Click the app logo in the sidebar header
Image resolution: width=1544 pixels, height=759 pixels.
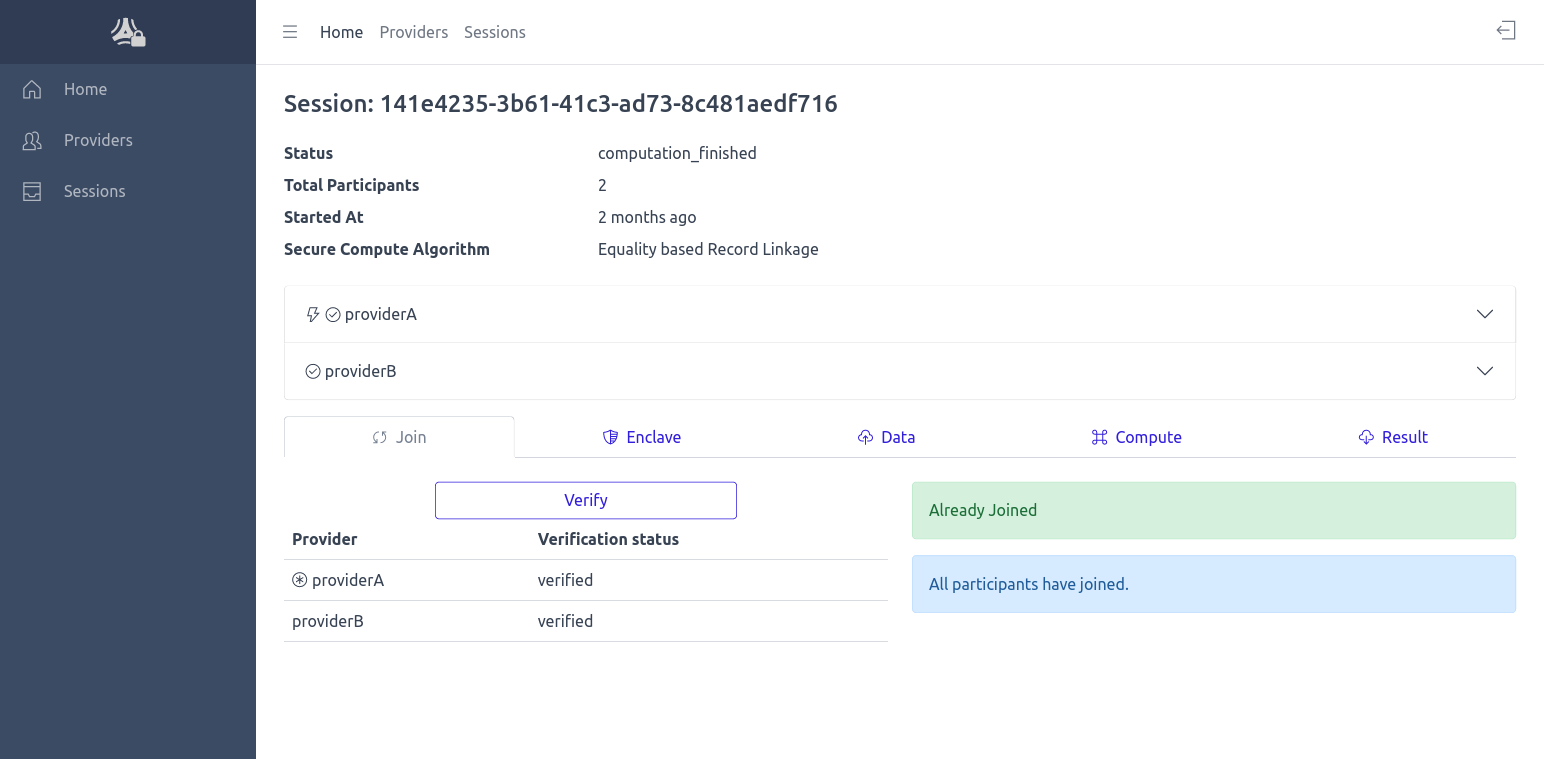click(127, 31)
